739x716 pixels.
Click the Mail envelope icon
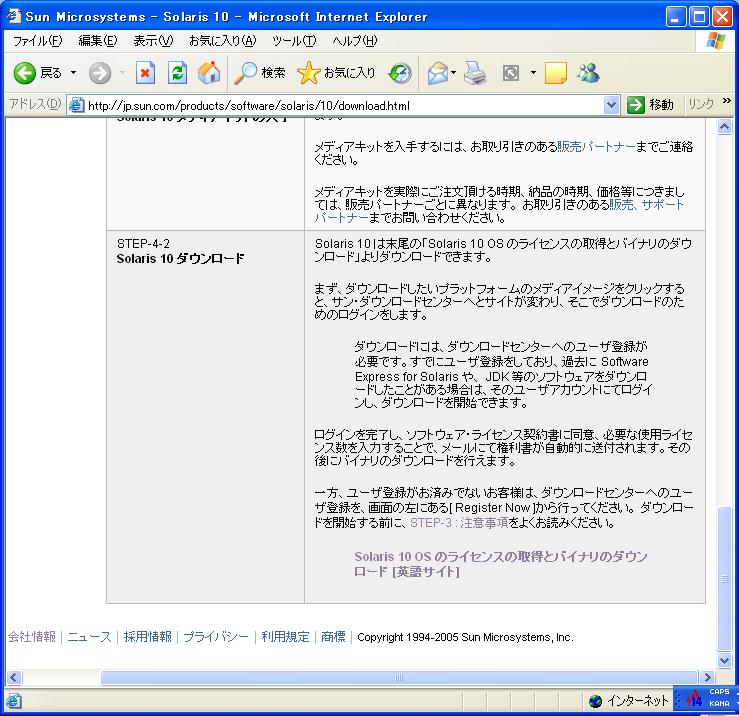[437, 73]
